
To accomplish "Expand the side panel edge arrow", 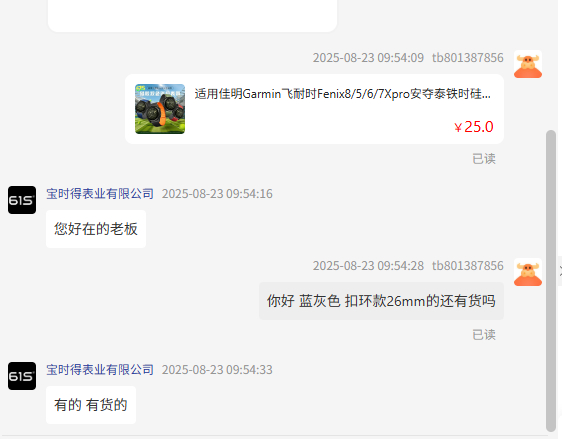I will [560, 272].
